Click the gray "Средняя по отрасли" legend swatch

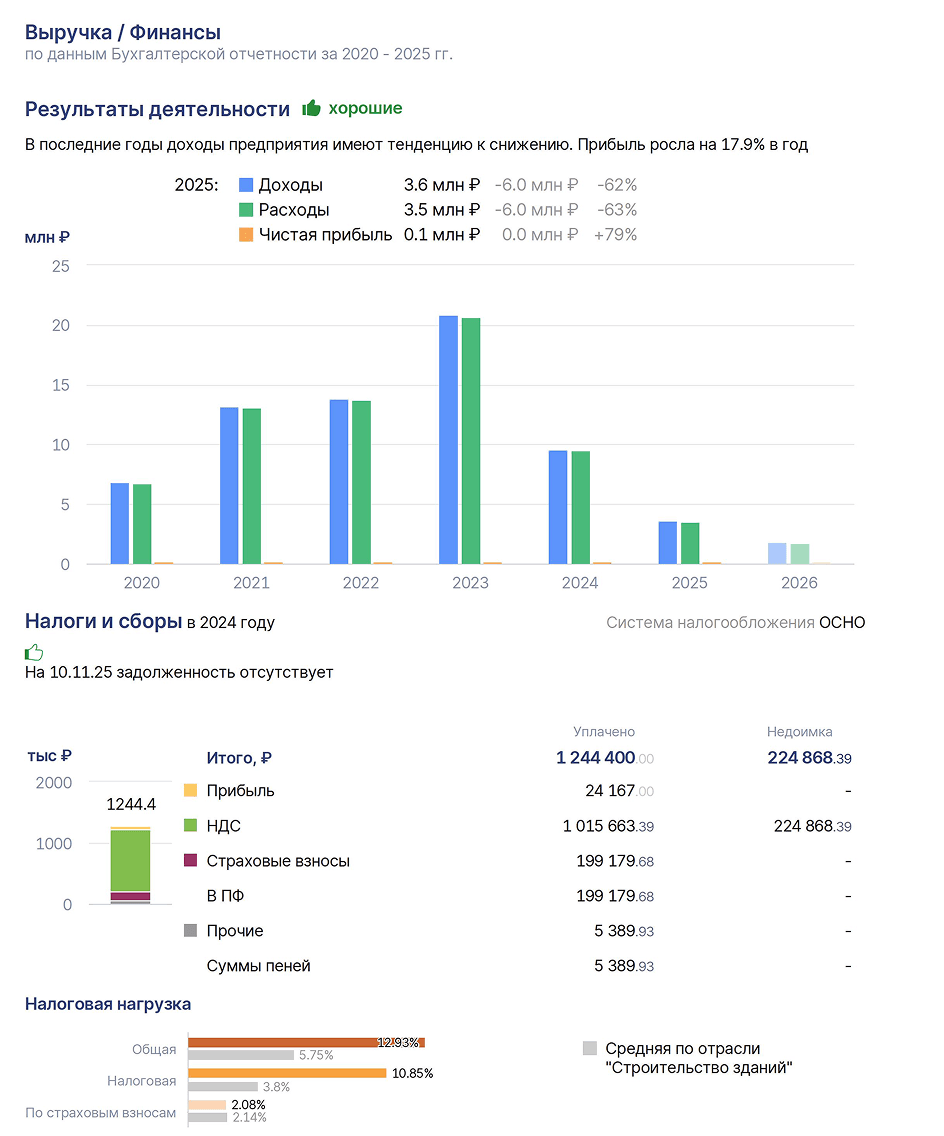(x=590, y=1048)
